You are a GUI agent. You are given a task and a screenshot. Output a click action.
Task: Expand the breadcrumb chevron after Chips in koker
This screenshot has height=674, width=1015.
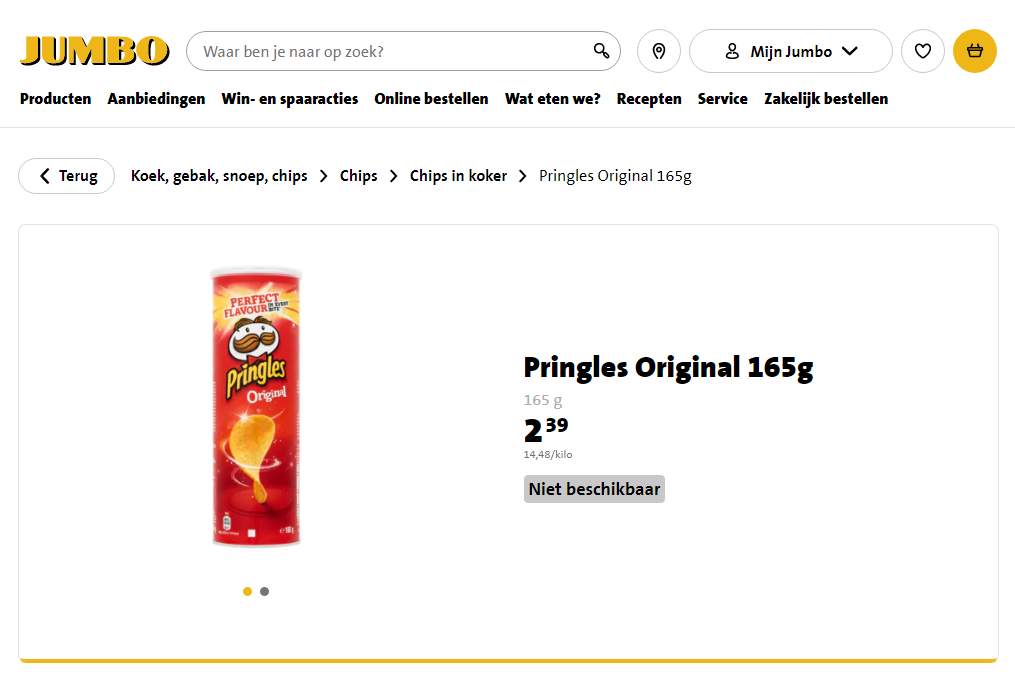[521, 175]
